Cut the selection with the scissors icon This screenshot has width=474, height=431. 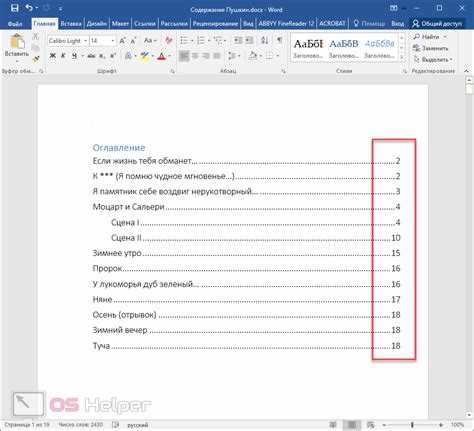point(36,37)
